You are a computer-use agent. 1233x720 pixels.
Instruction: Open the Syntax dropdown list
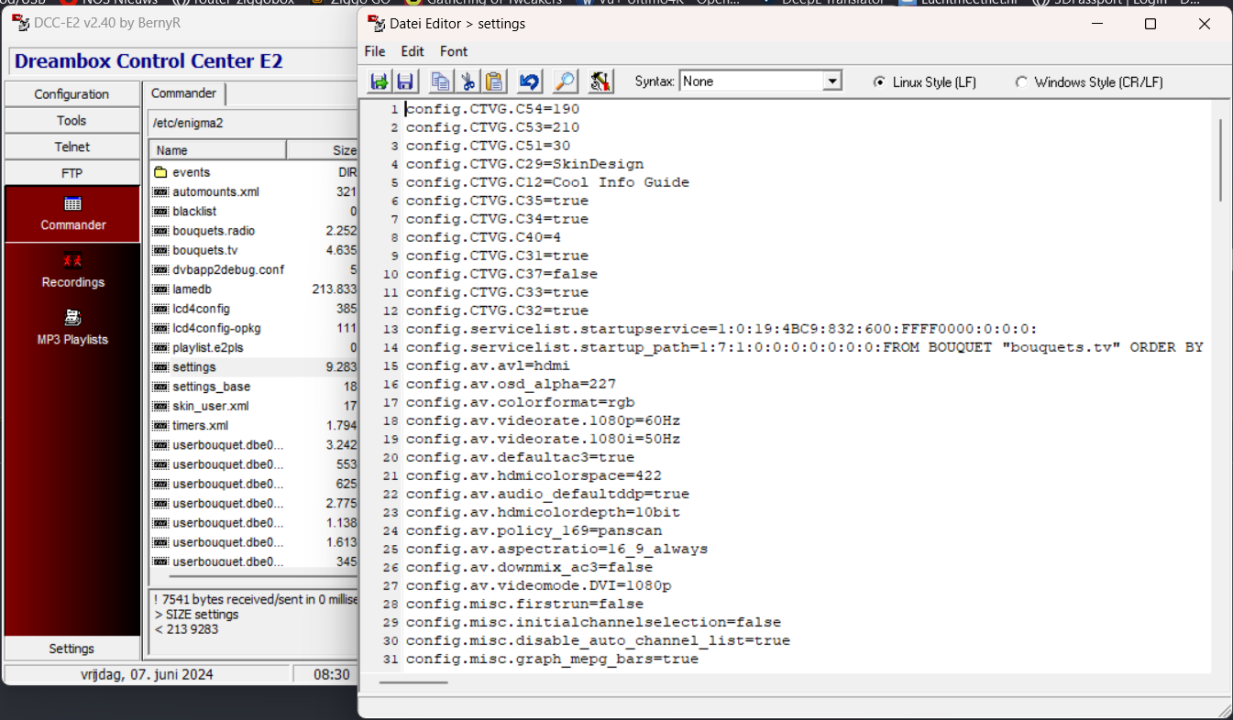tap(832, 82)
